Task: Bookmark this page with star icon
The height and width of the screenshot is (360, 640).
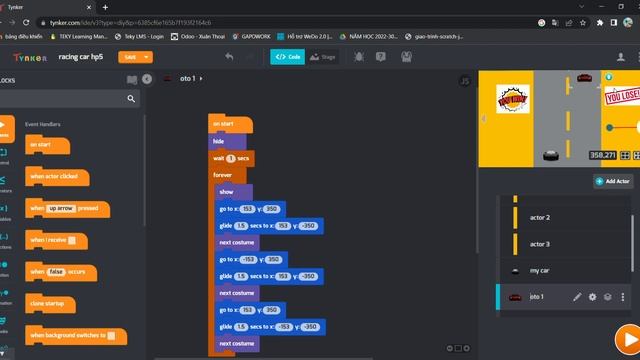Action: click(x=583, y=23)
